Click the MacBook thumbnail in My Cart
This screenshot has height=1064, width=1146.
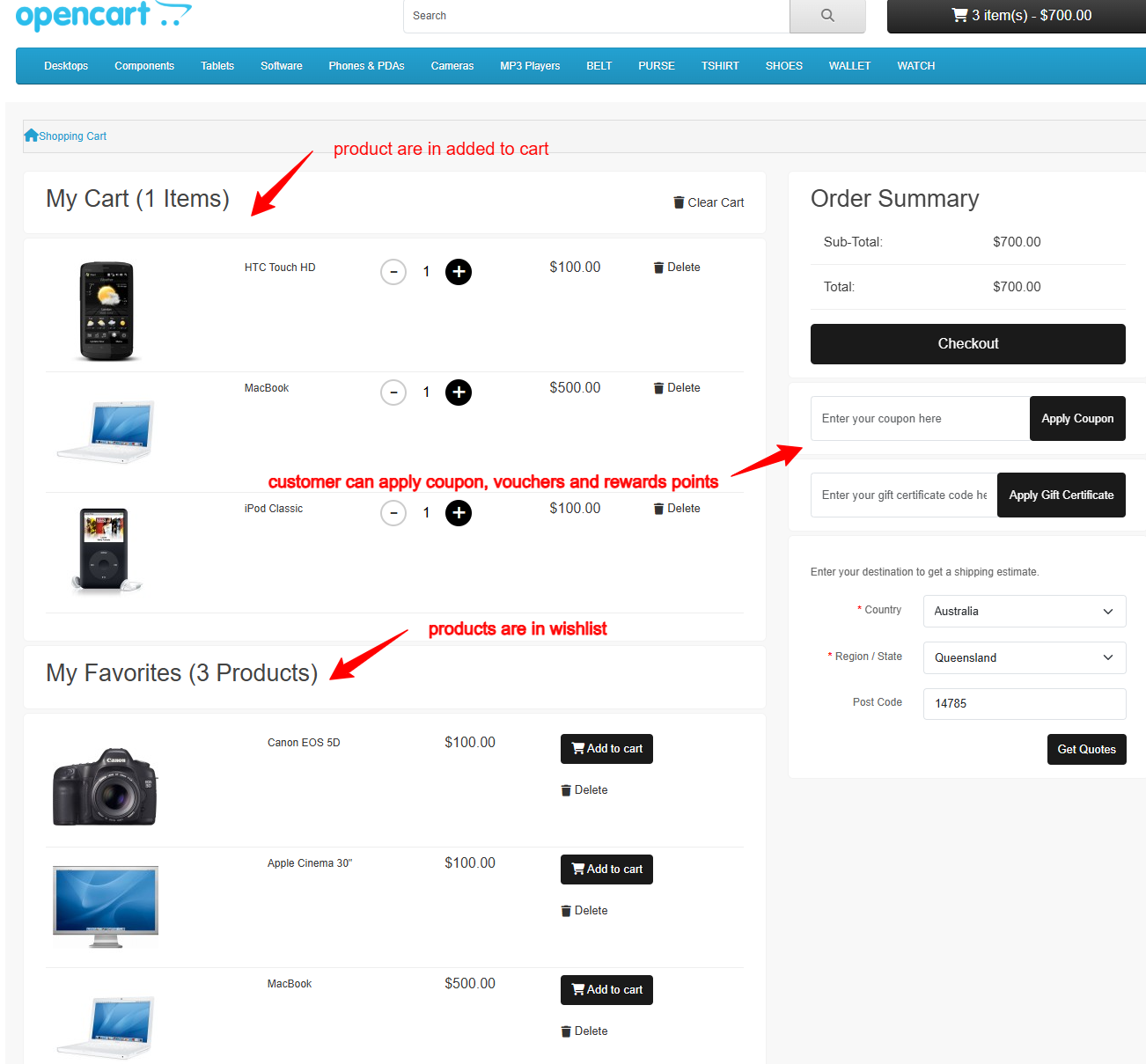[106, 431]
